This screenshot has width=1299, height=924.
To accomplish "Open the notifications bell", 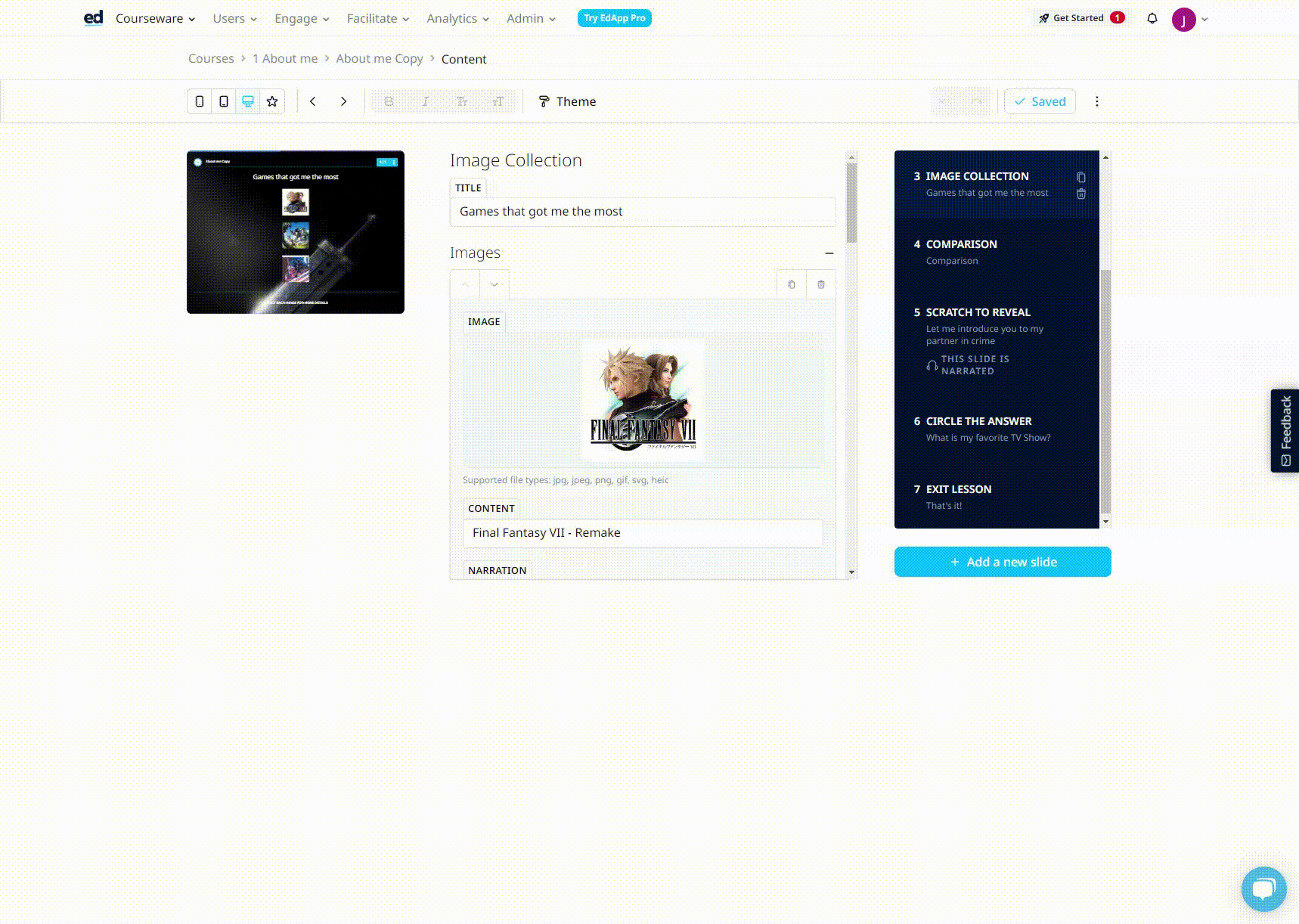I will (1152, 18).
